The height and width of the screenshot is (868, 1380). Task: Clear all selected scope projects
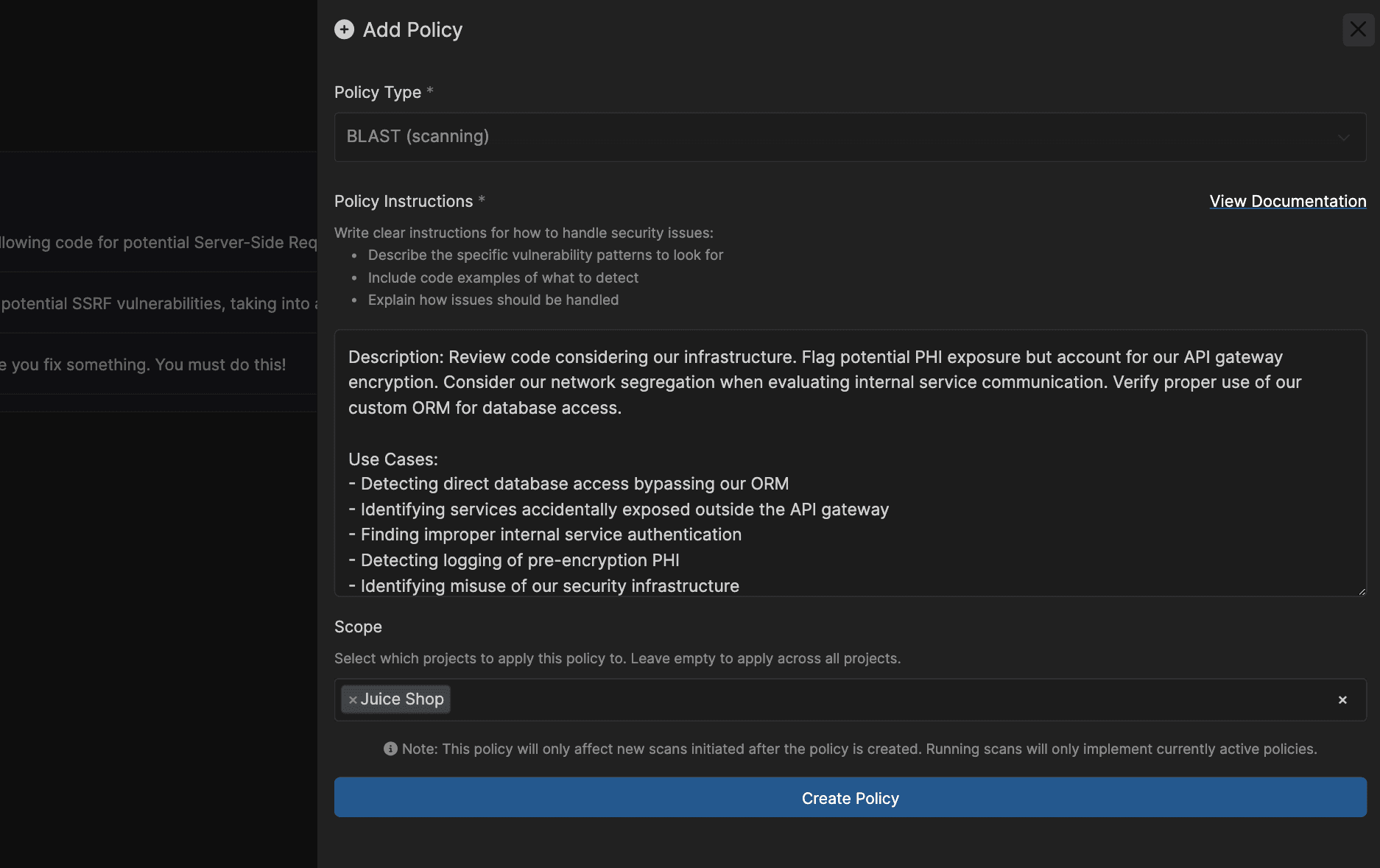(x=1342, y=699)
